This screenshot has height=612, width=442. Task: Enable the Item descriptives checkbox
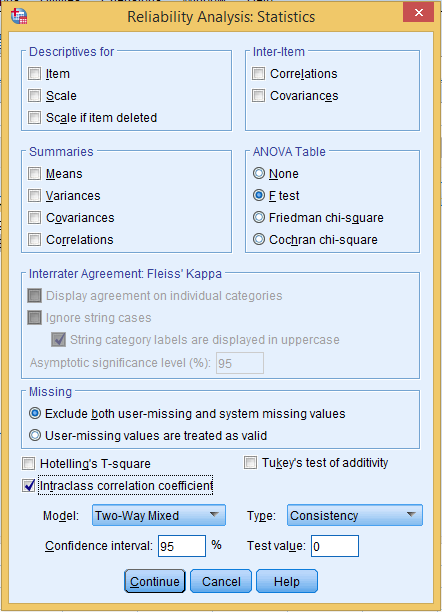[x=34, y=73]
